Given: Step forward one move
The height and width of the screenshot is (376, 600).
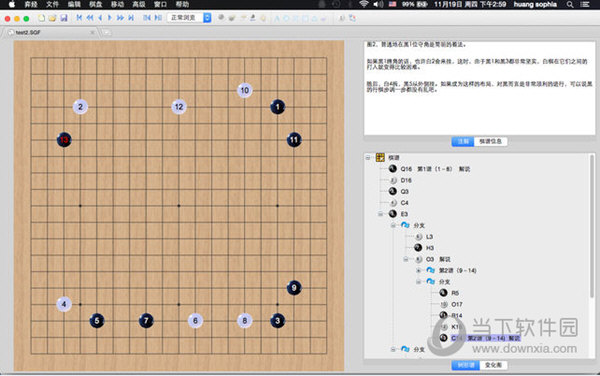Looking at the screenshot, I should click(x=110, y=18).
